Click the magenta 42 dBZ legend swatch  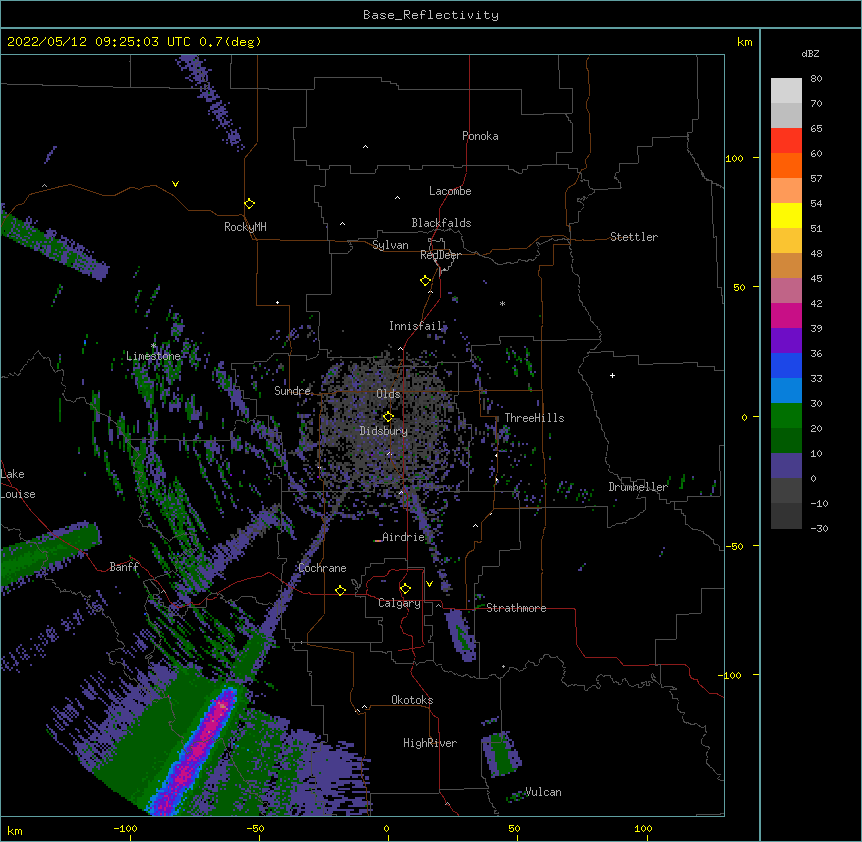(786, 315)
